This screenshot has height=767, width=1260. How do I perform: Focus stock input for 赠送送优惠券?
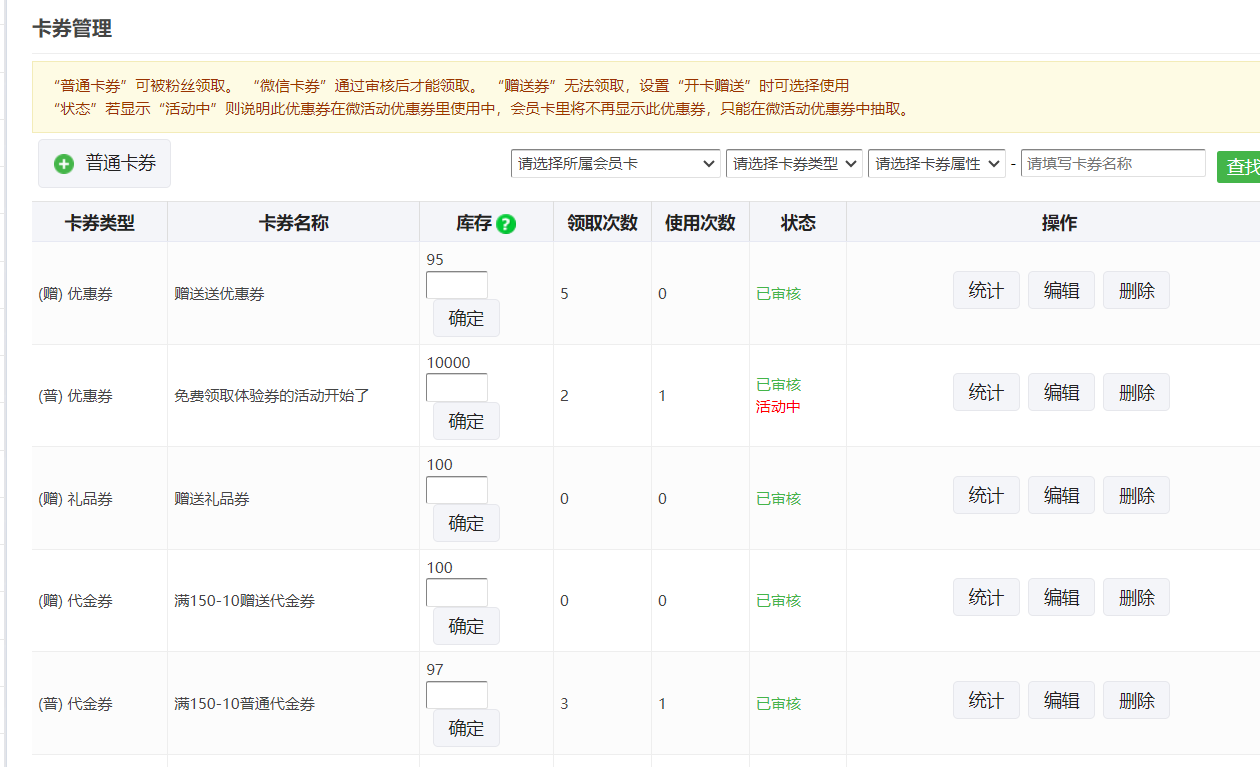coord(457,285)
